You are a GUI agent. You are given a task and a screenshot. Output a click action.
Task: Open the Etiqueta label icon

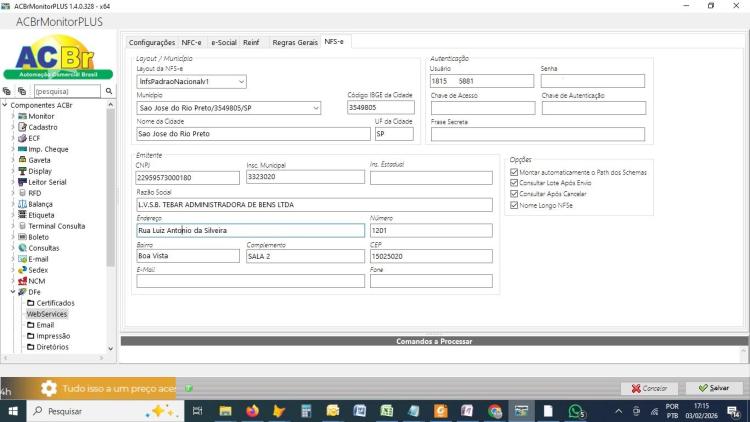click(22, 215)
